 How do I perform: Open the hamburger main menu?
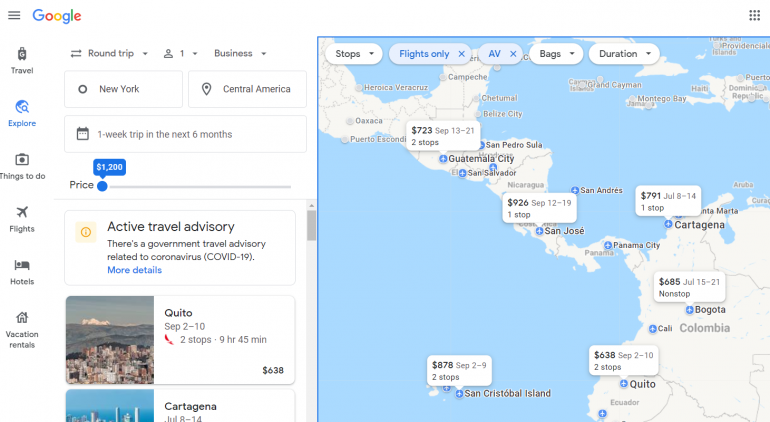pyautogui.click(x=14, y=16)
